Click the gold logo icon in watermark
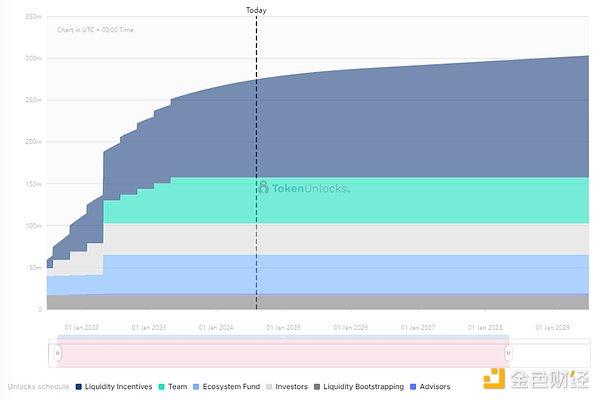Image resolution: width=600 pixels, height=400 pixels. pyautogui.click(x=494, y=378)
